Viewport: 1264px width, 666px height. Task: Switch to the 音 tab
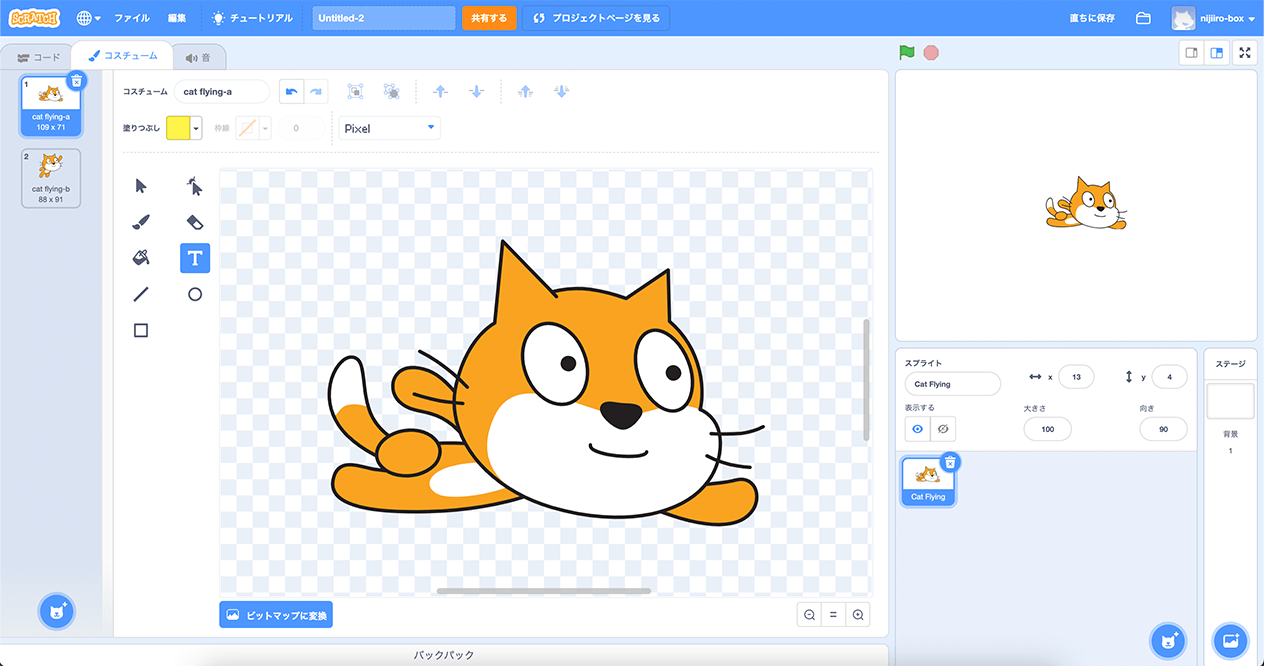(x=198, y=57)
